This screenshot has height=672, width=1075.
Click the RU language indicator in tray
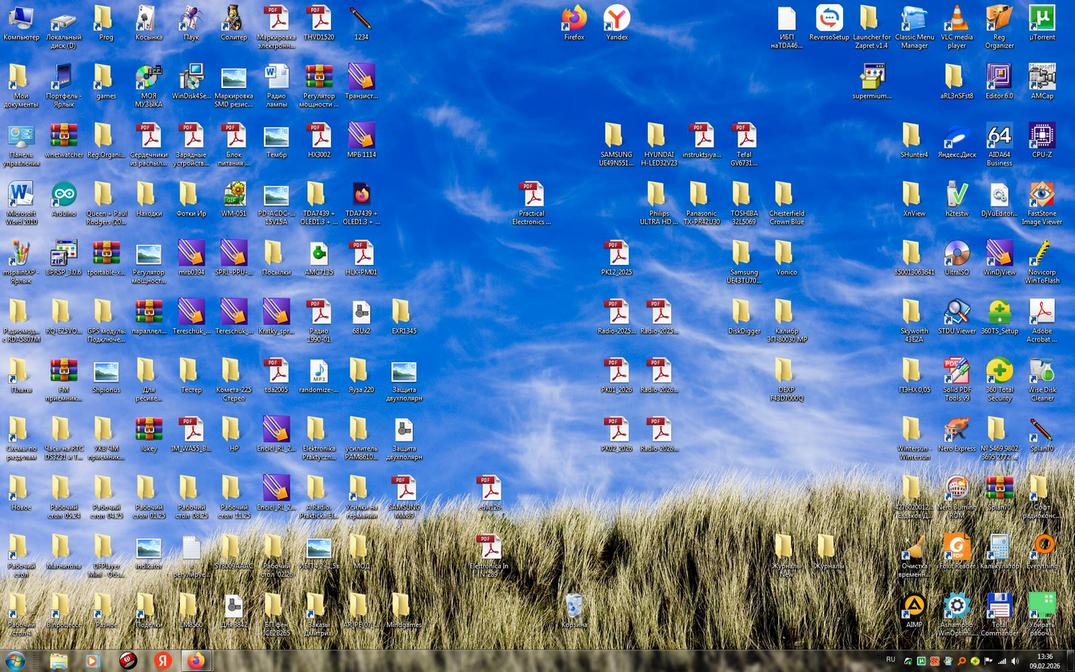pos(890,661)
